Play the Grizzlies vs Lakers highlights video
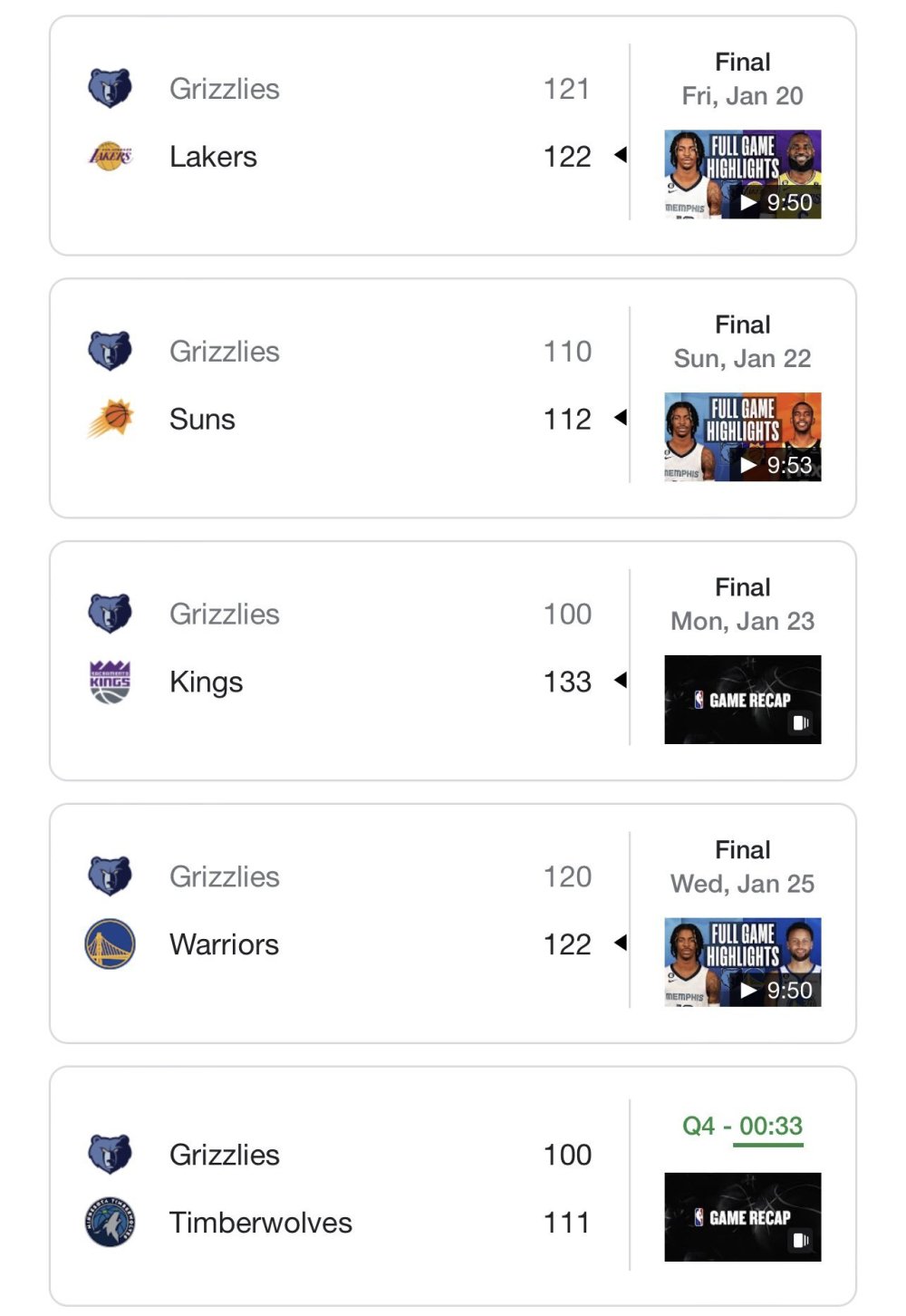 (x=743, y=174)
